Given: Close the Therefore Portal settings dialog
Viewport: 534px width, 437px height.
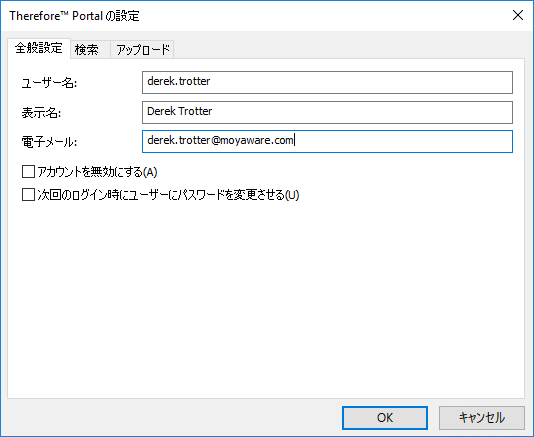Looking at the screenshot, I should click(x=518, y=15).
